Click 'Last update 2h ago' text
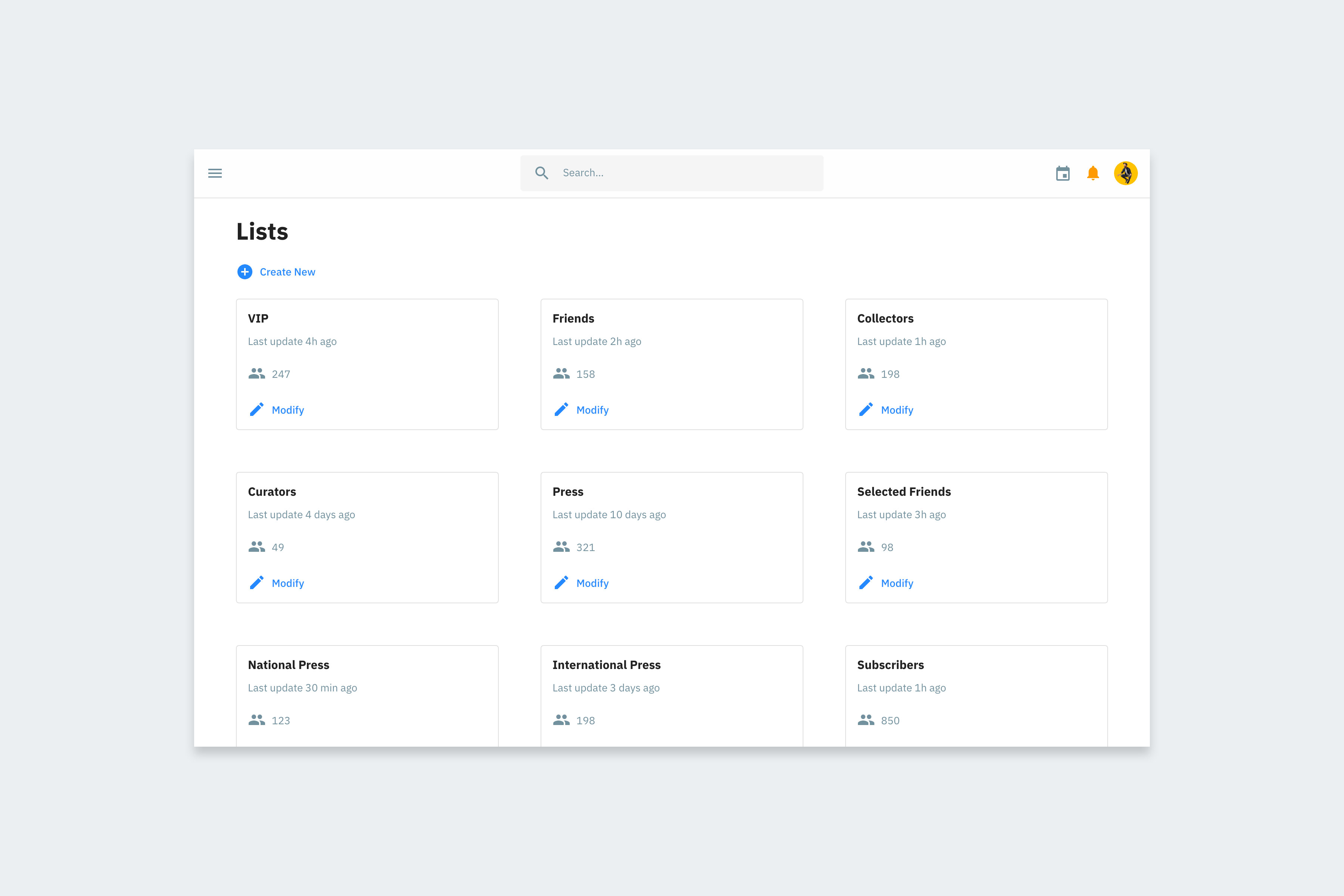The image size is (1344, 896). tap(597, 342)
